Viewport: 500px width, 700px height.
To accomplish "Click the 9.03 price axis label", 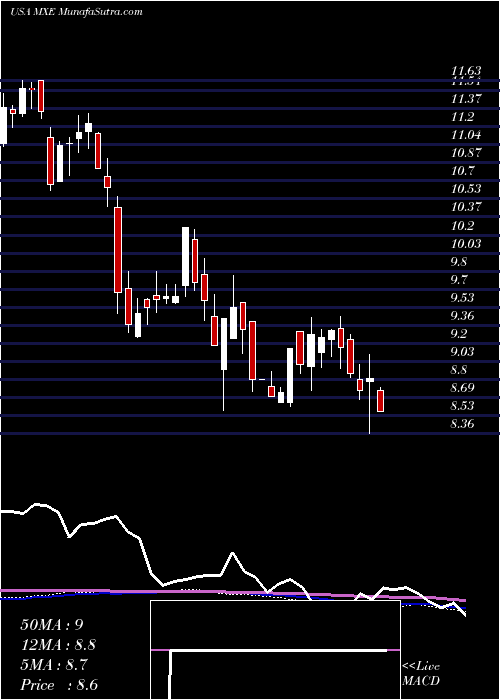I will pyautogui.click(x=462, y=352).
